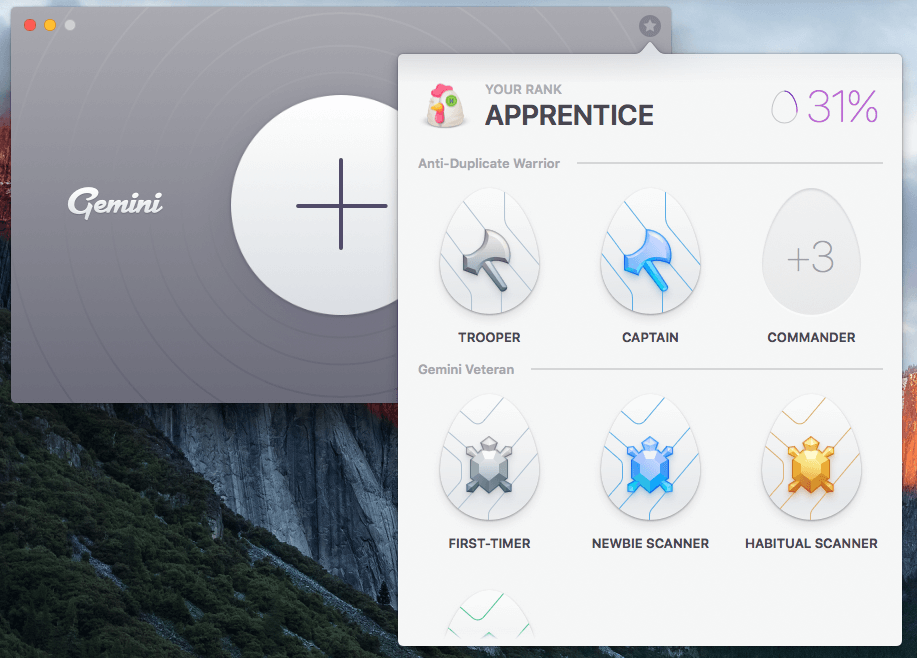Select the APPRENTICE rank title text
Viewport: 917px width, 658px height.
point(569,115)
